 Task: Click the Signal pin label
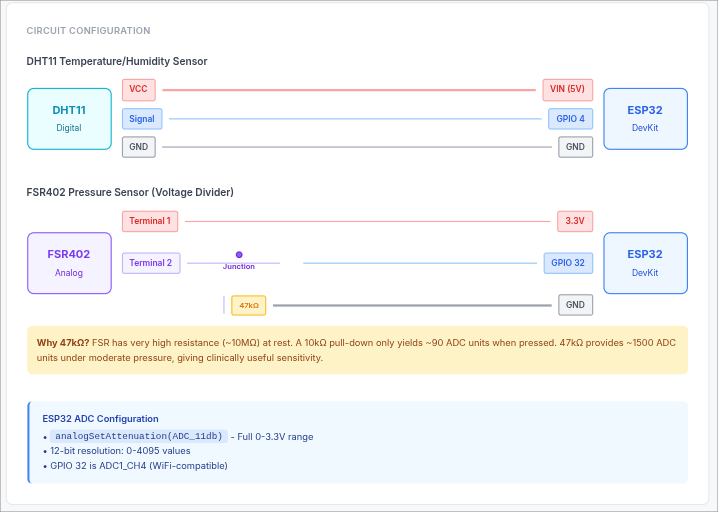point(142,119)
